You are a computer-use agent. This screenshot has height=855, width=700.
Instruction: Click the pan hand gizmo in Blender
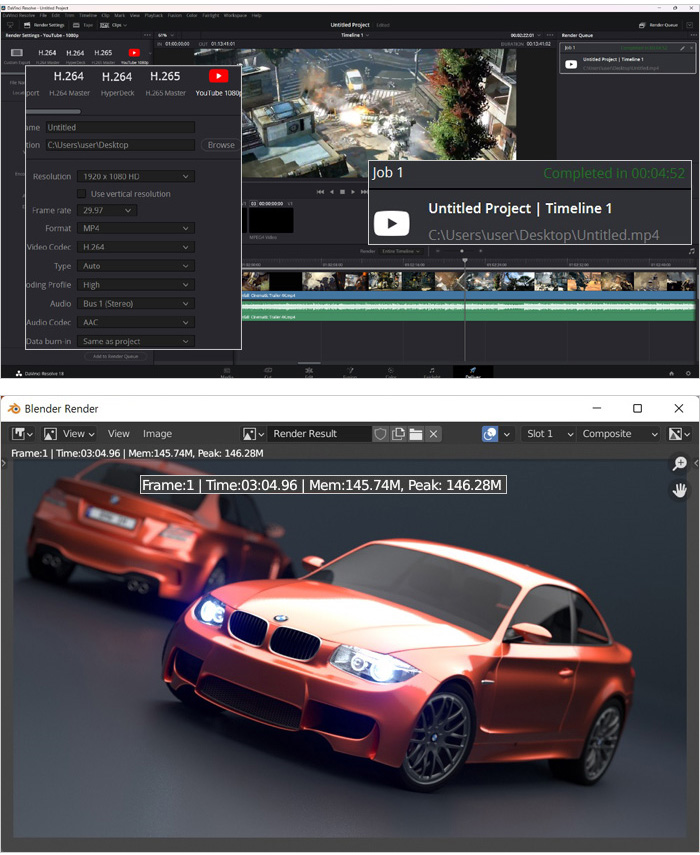click(x=679, y=490)
